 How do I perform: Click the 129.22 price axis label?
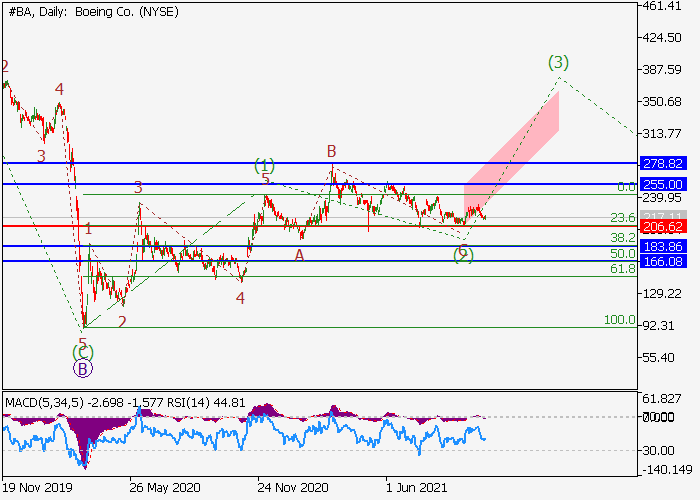(662, 293)
